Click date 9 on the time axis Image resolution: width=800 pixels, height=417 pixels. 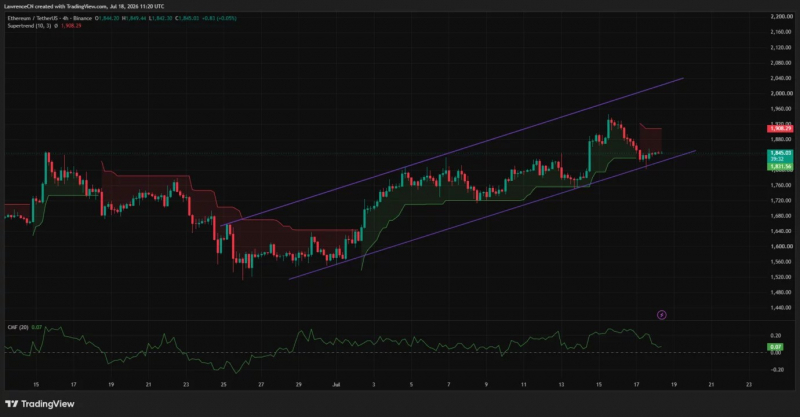pyautogui.click(x=486, y=384)
